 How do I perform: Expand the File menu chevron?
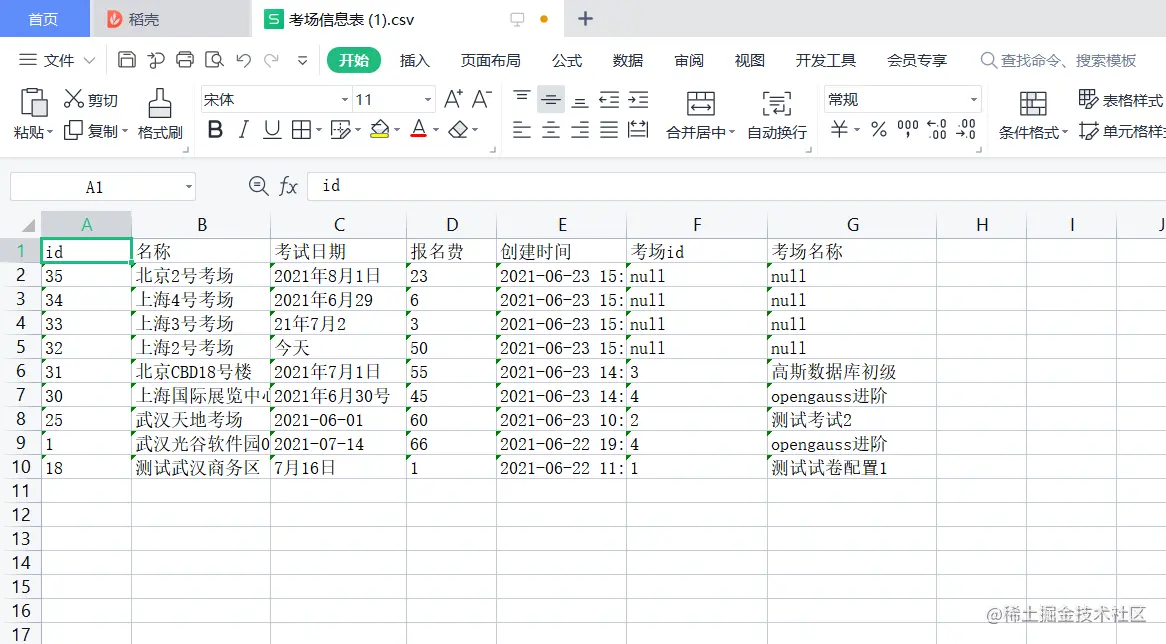point(89,60)
